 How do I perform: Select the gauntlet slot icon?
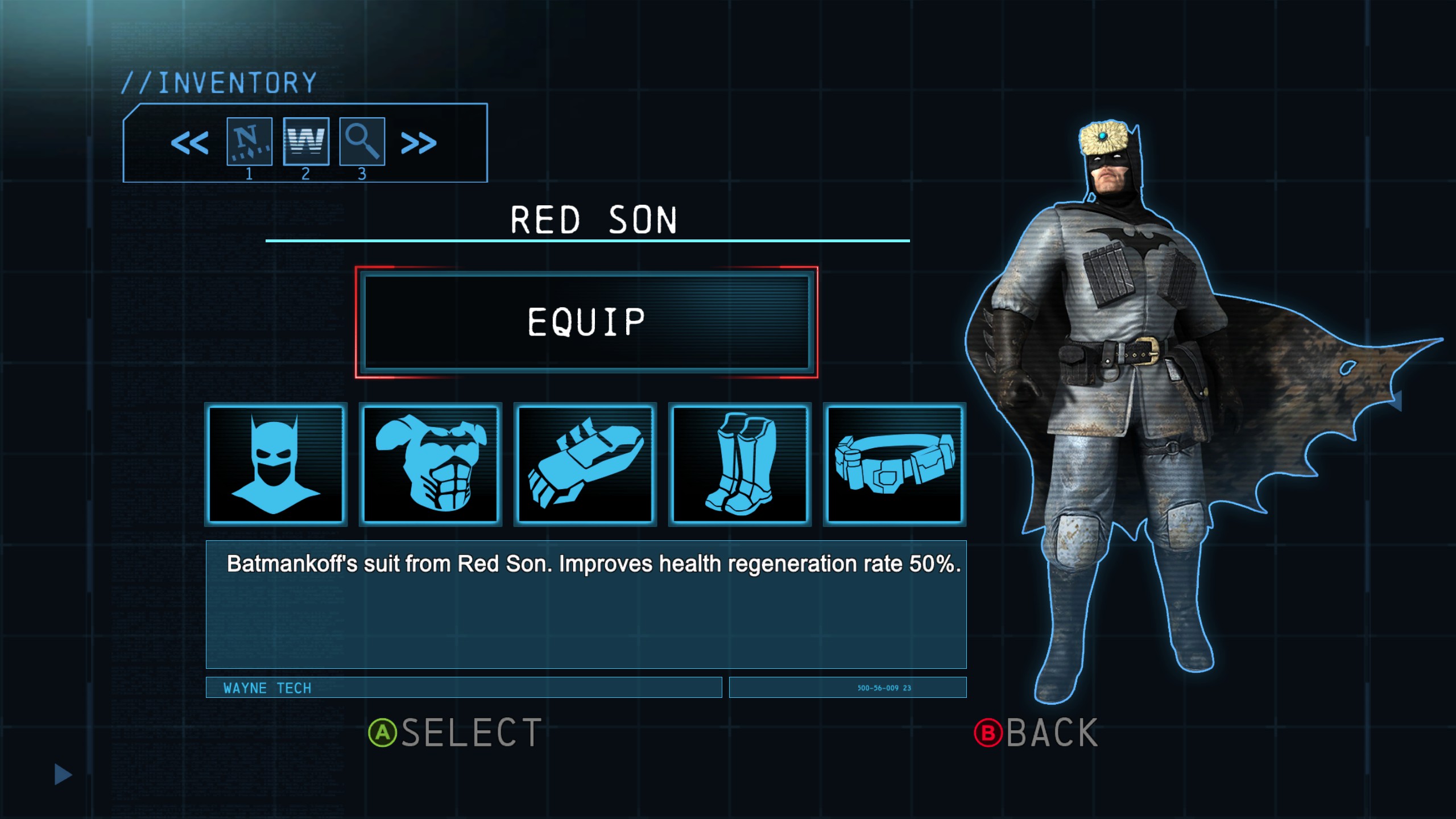pyautogui.click(x=585, y=464)
